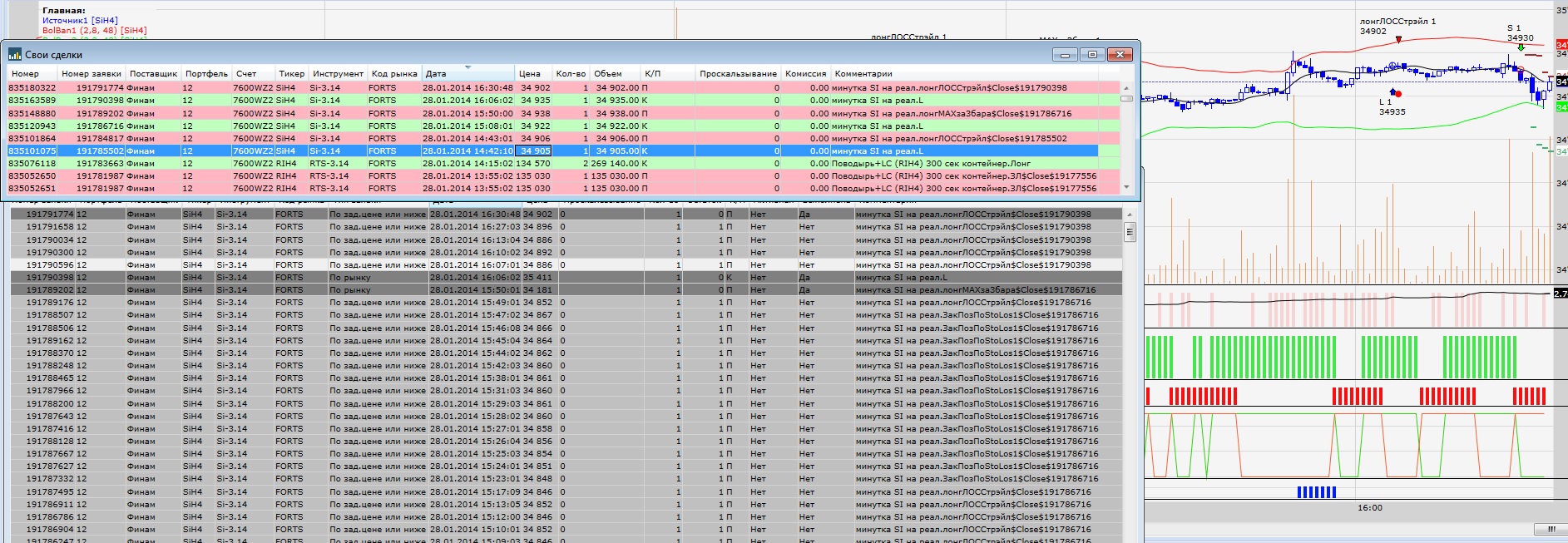Select the highlighted order 191790596
Viewport: 1568px width, 543px height.
[x=566, y=264]
